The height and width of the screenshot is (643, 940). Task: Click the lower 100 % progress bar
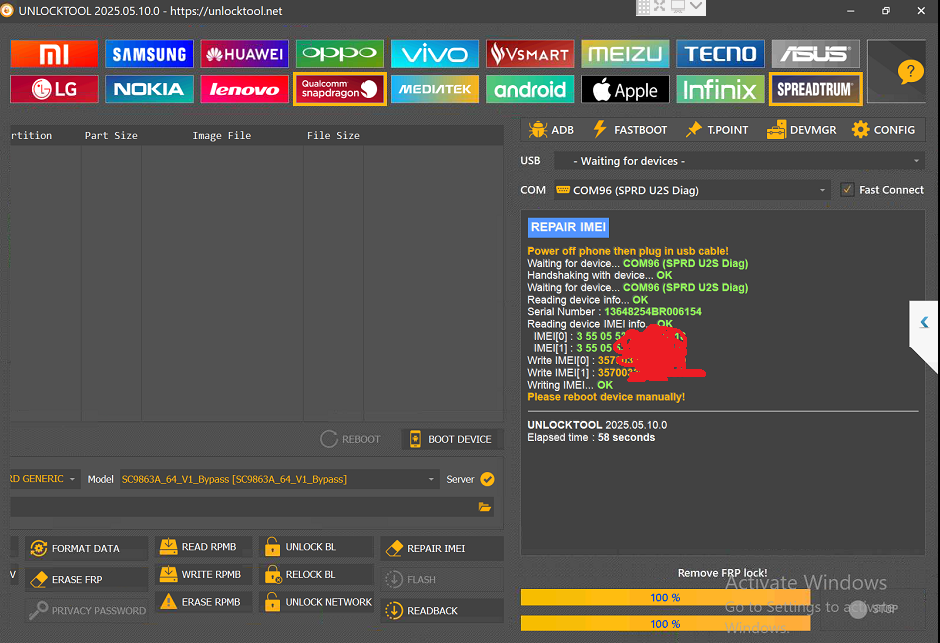pos(665,624)
